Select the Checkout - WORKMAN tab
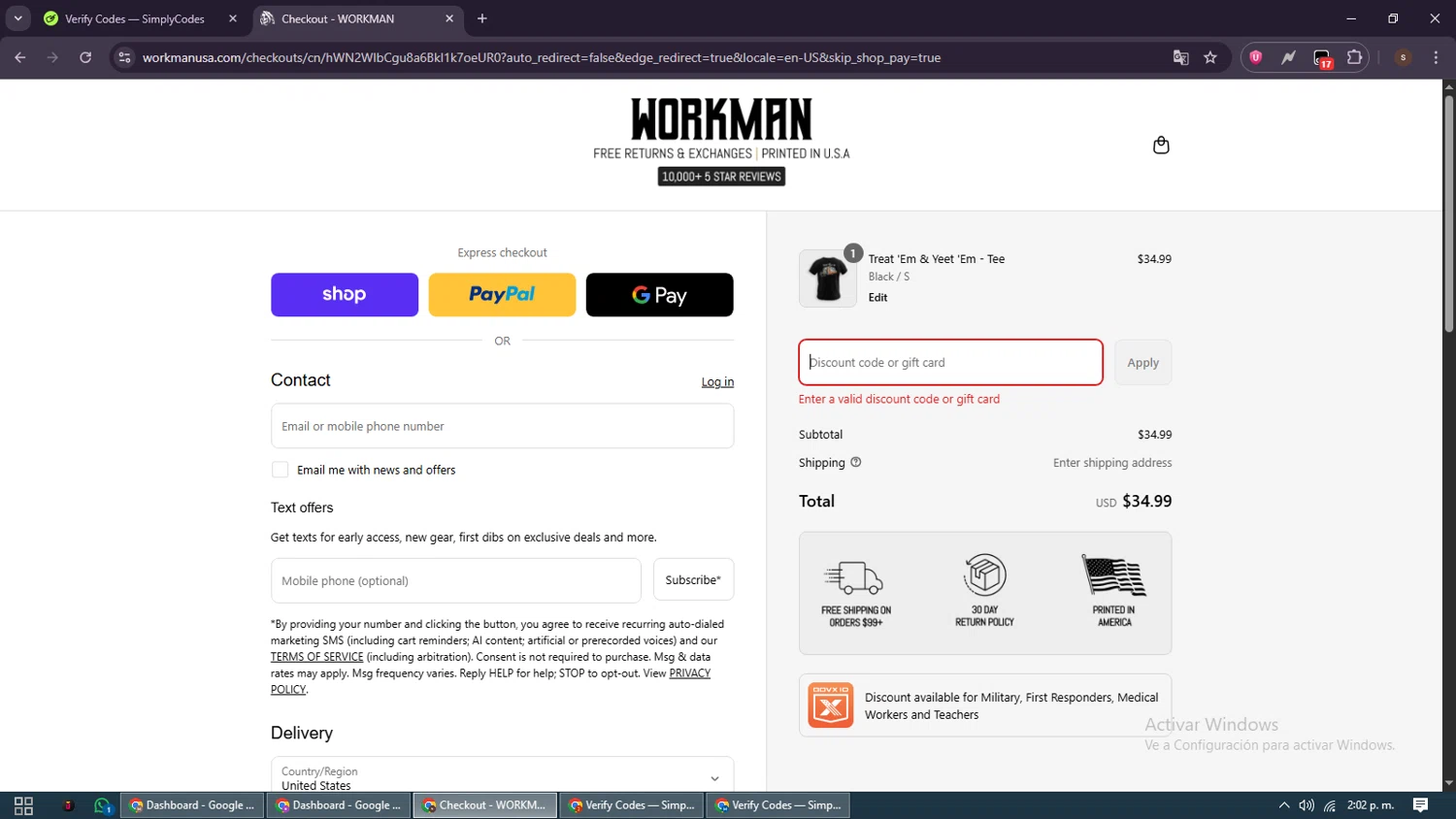Screen dimensions: 1456x819 [356, 18]
